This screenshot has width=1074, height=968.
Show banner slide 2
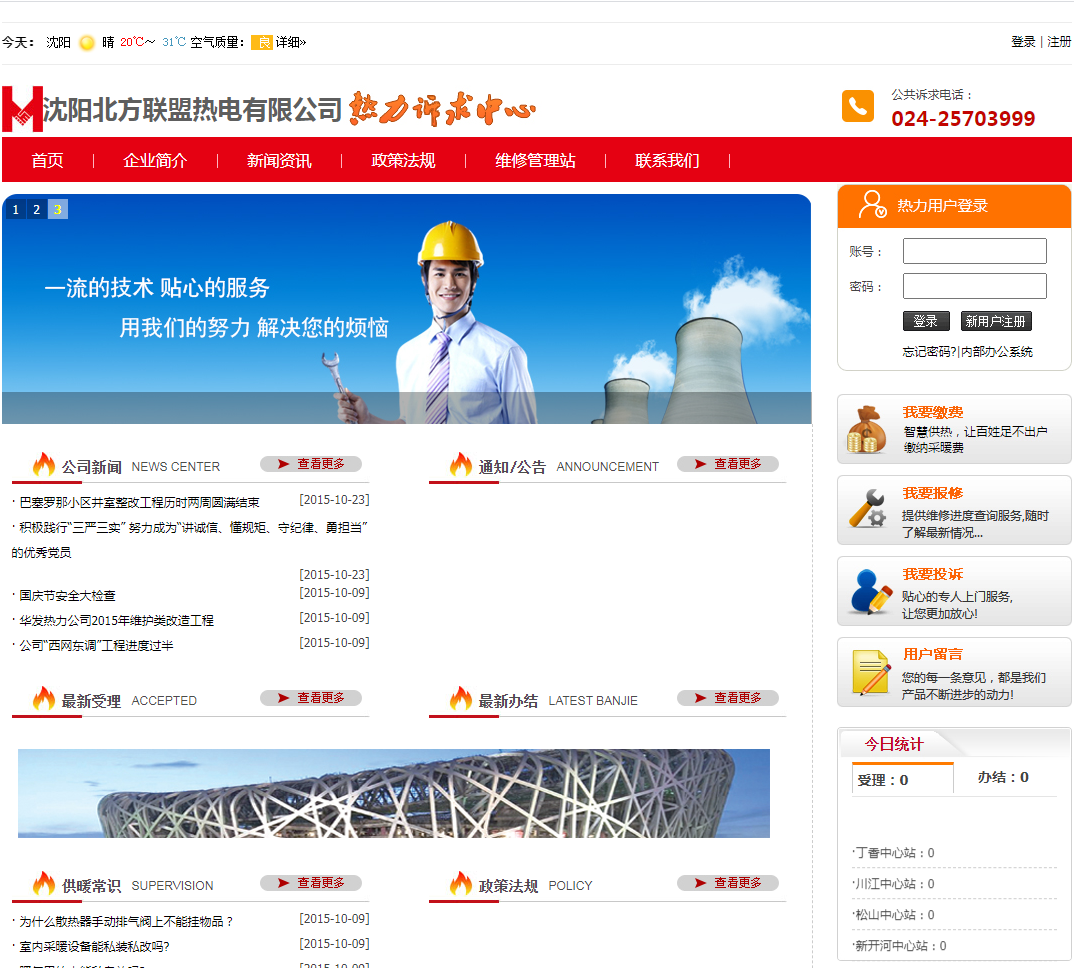pos(37,210)
